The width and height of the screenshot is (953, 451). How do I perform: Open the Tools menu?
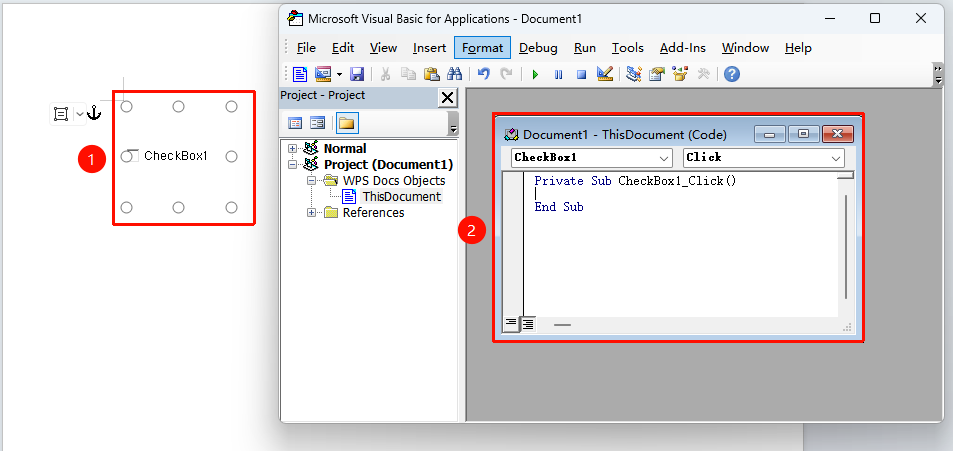pos(627,47)
